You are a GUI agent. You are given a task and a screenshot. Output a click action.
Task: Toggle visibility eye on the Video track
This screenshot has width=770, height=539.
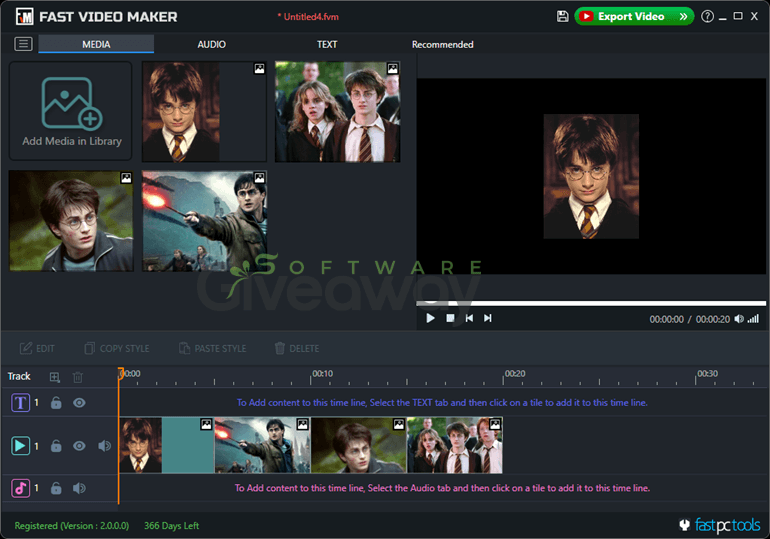click(x=79, y=446)
